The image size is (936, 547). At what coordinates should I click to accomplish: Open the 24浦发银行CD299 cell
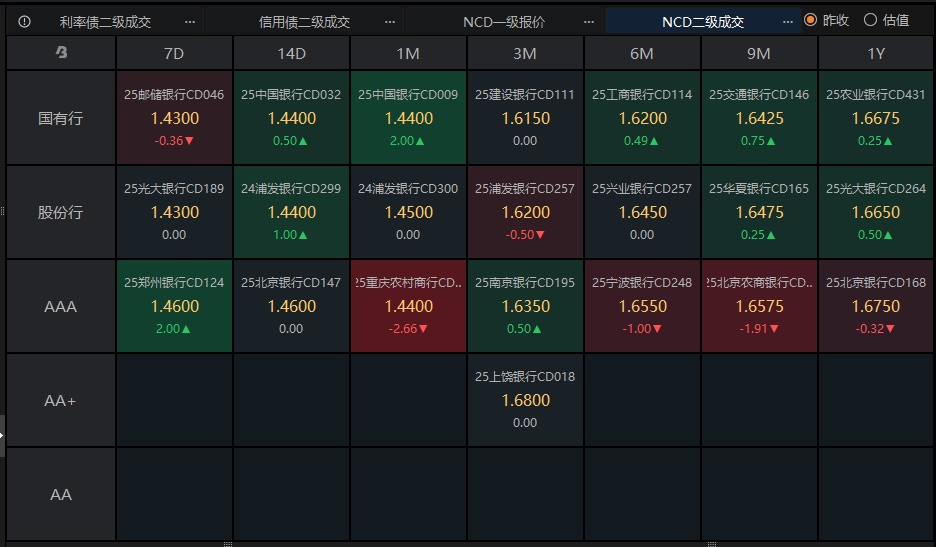pyautogui.click(x=291, y=212)
